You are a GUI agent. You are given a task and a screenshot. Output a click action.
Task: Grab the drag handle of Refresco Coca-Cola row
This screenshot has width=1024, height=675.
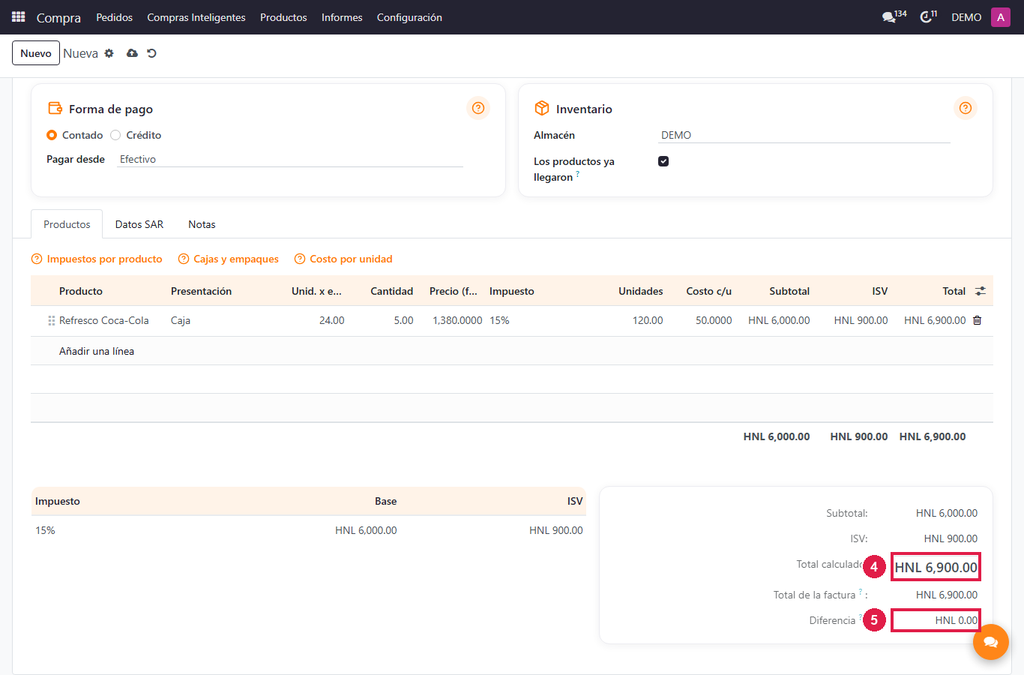point(51,321)
